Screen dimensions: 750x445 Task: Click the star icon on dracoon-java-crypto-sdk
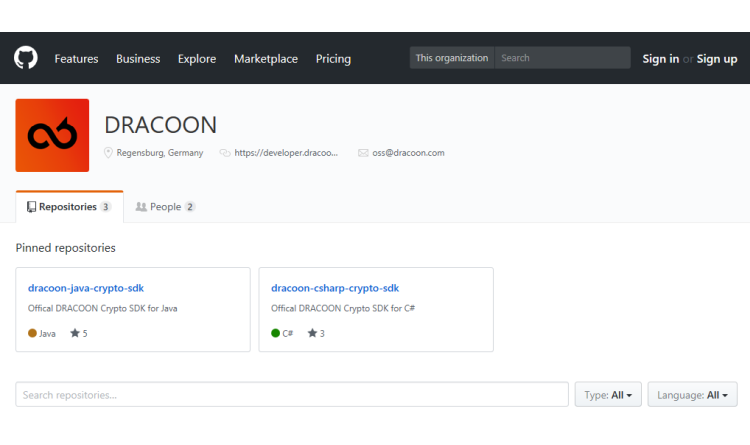click(x=75, y=333)
